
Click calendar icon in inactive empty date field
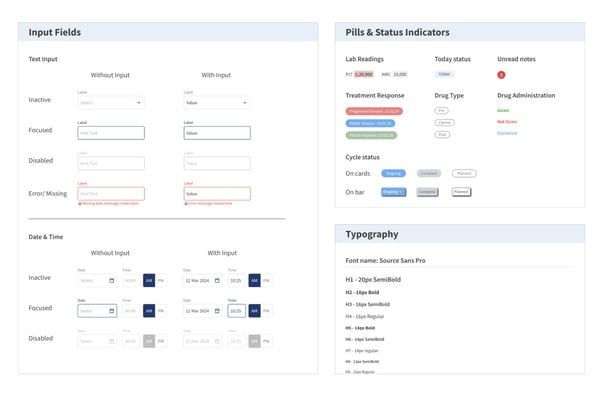[x=112, y=280]
